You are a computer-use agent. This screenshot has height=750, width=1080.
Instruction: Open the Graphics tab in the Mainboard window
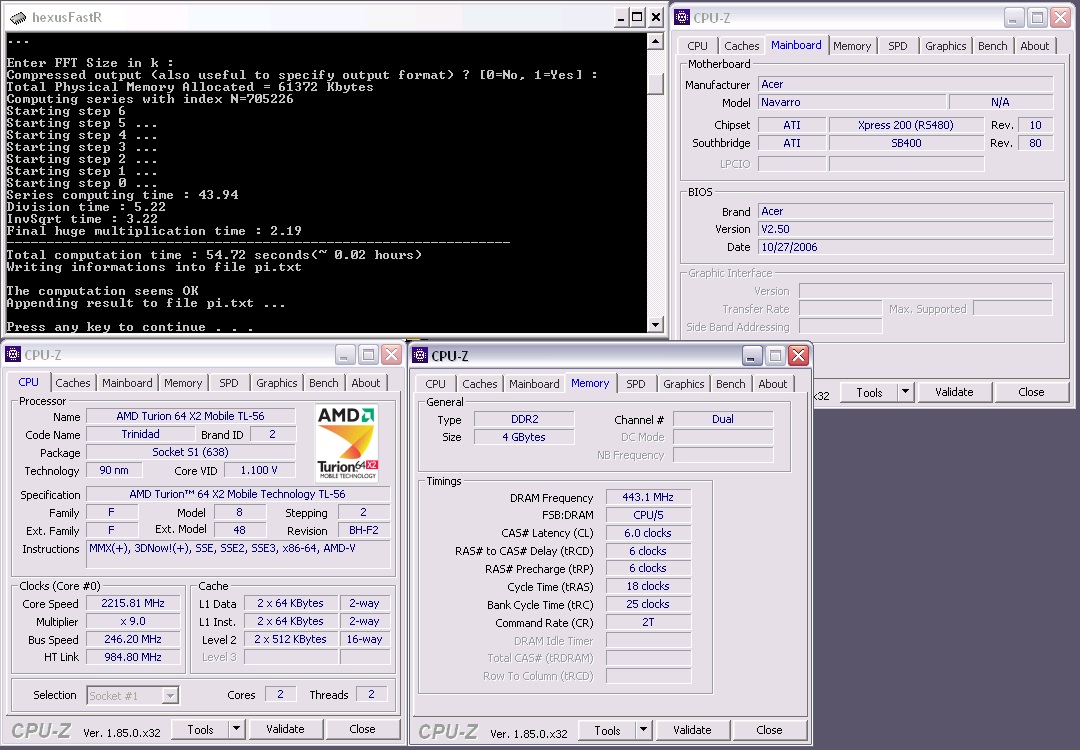click(946, 45)
